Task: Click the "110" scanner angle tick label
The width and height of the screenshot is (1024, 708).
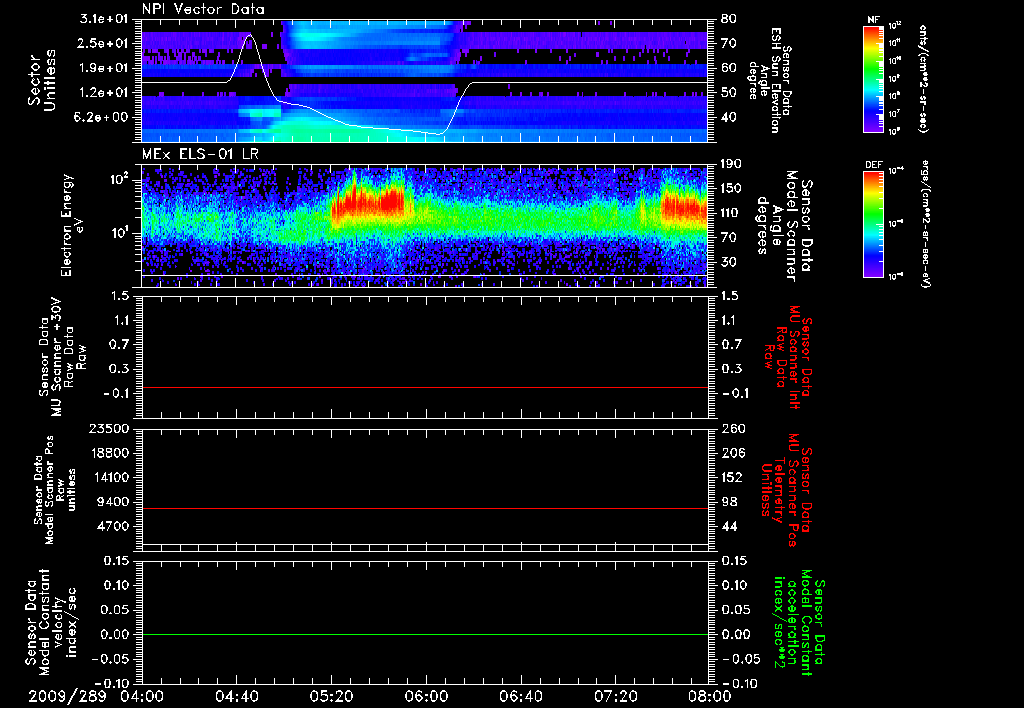Action: 732,214
